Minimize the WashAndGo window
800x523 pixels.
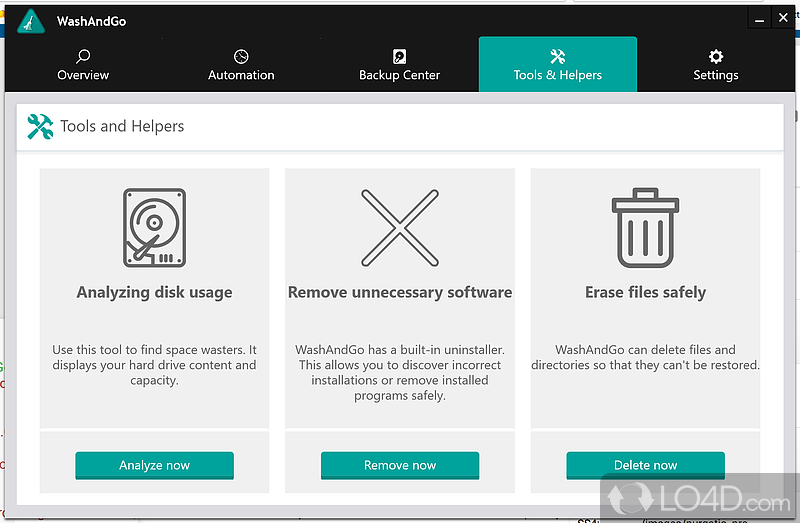[759, 19]
